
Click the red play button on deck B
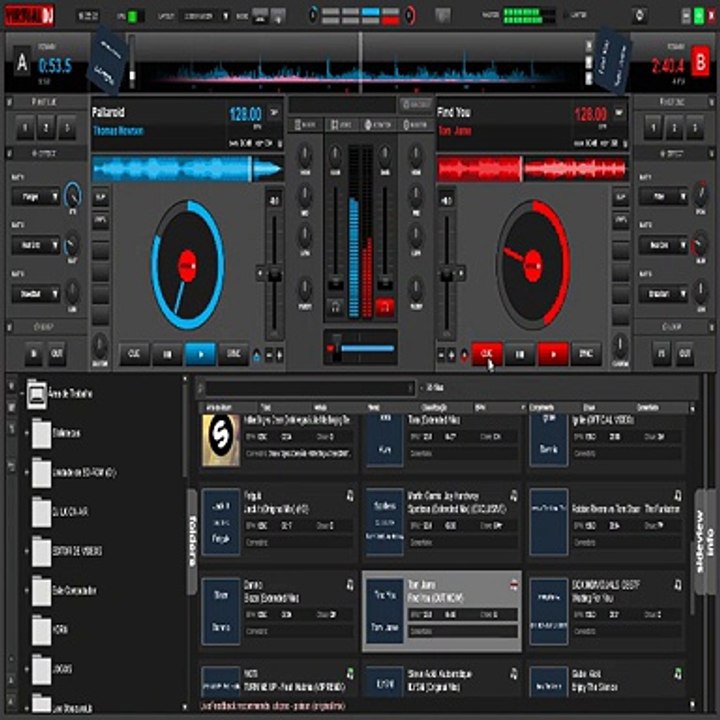[553, 354]
